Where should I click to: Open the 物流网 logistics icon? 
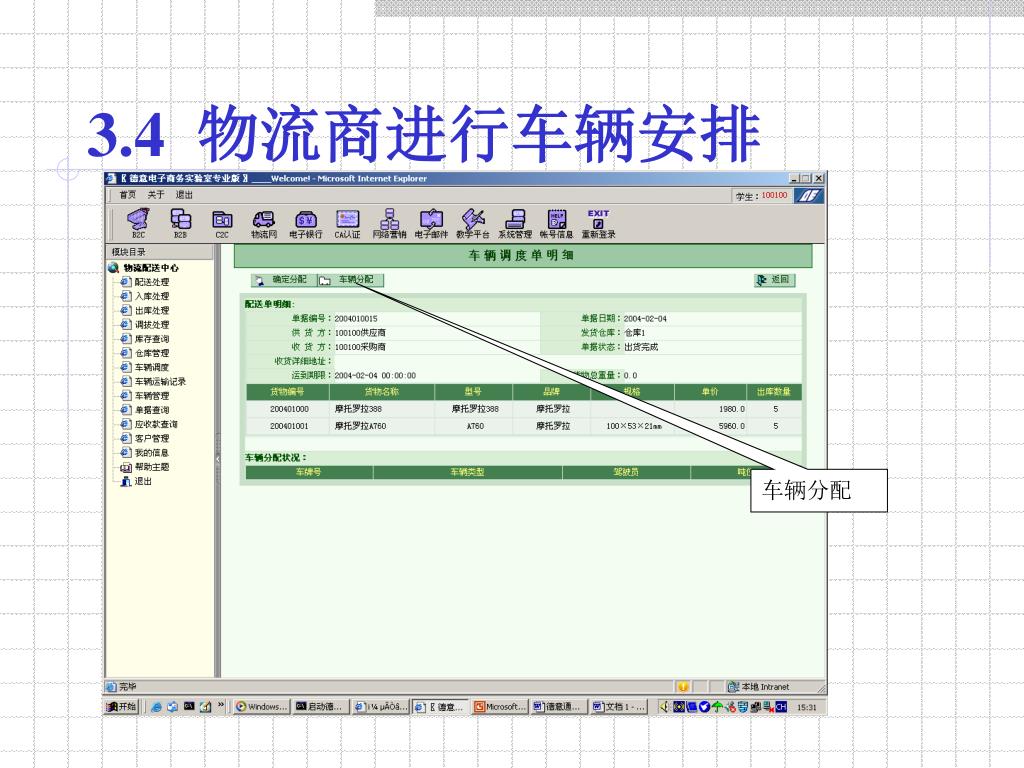[x=264, y=223]
